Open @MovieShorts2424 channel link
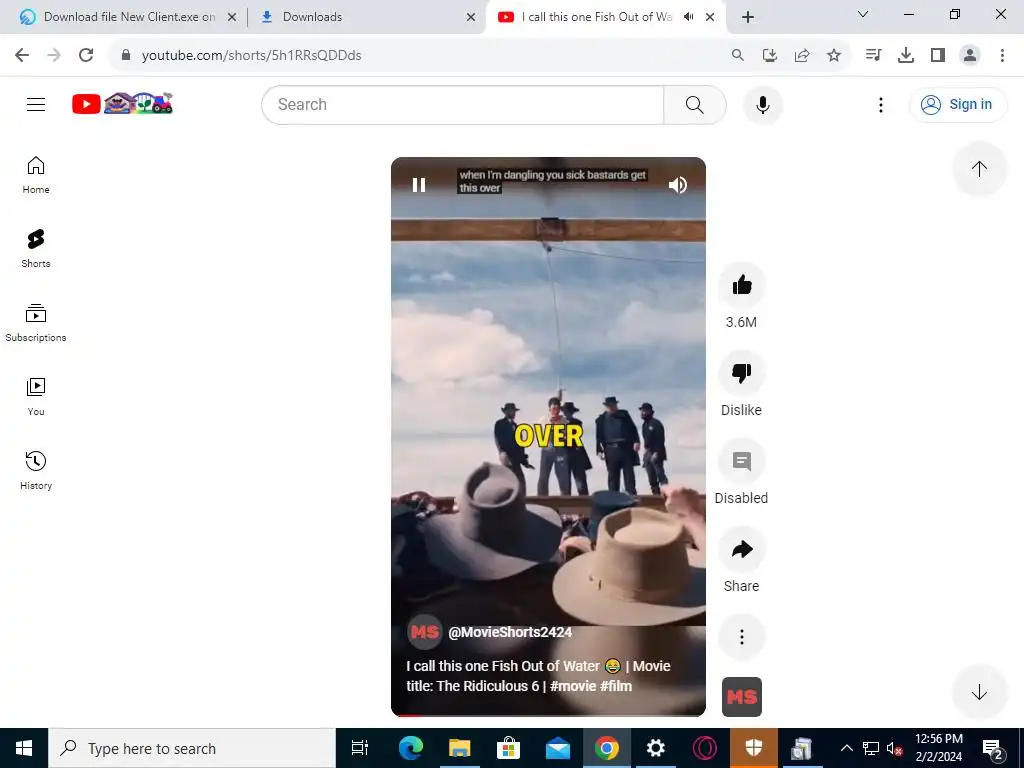Screen dimensions: 1024x768 tap(510, 632)
